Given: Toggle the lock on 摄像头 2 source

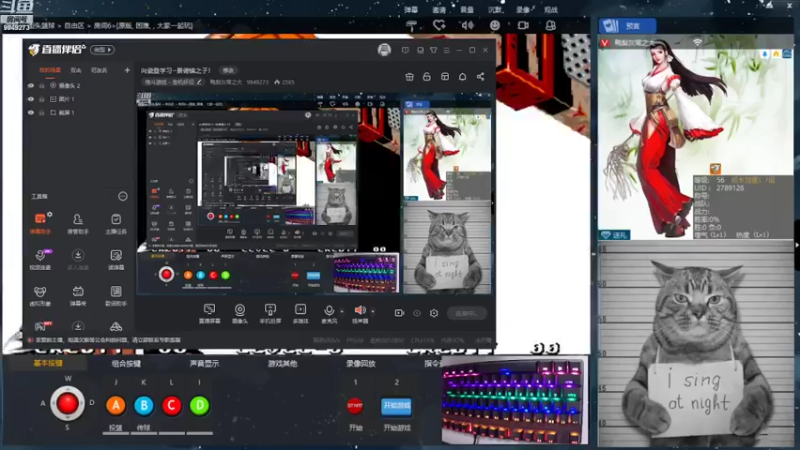Looking at the screenshot, I should pos(42,86).
